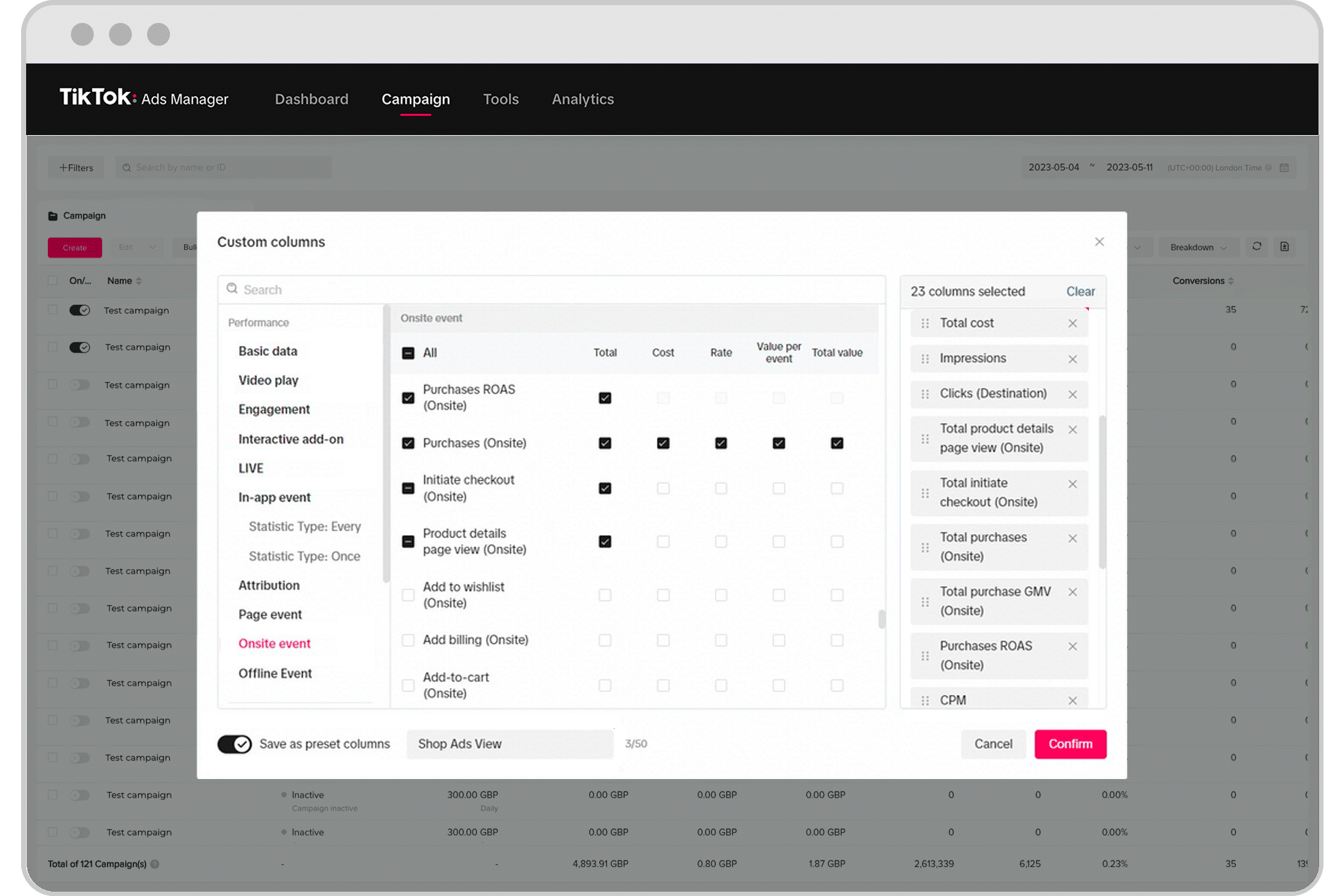Image resolution: width=1344 pixels, height=896 pixels.
Task: Remove CPM column with X icon
Action: [x=1072, y=701]
